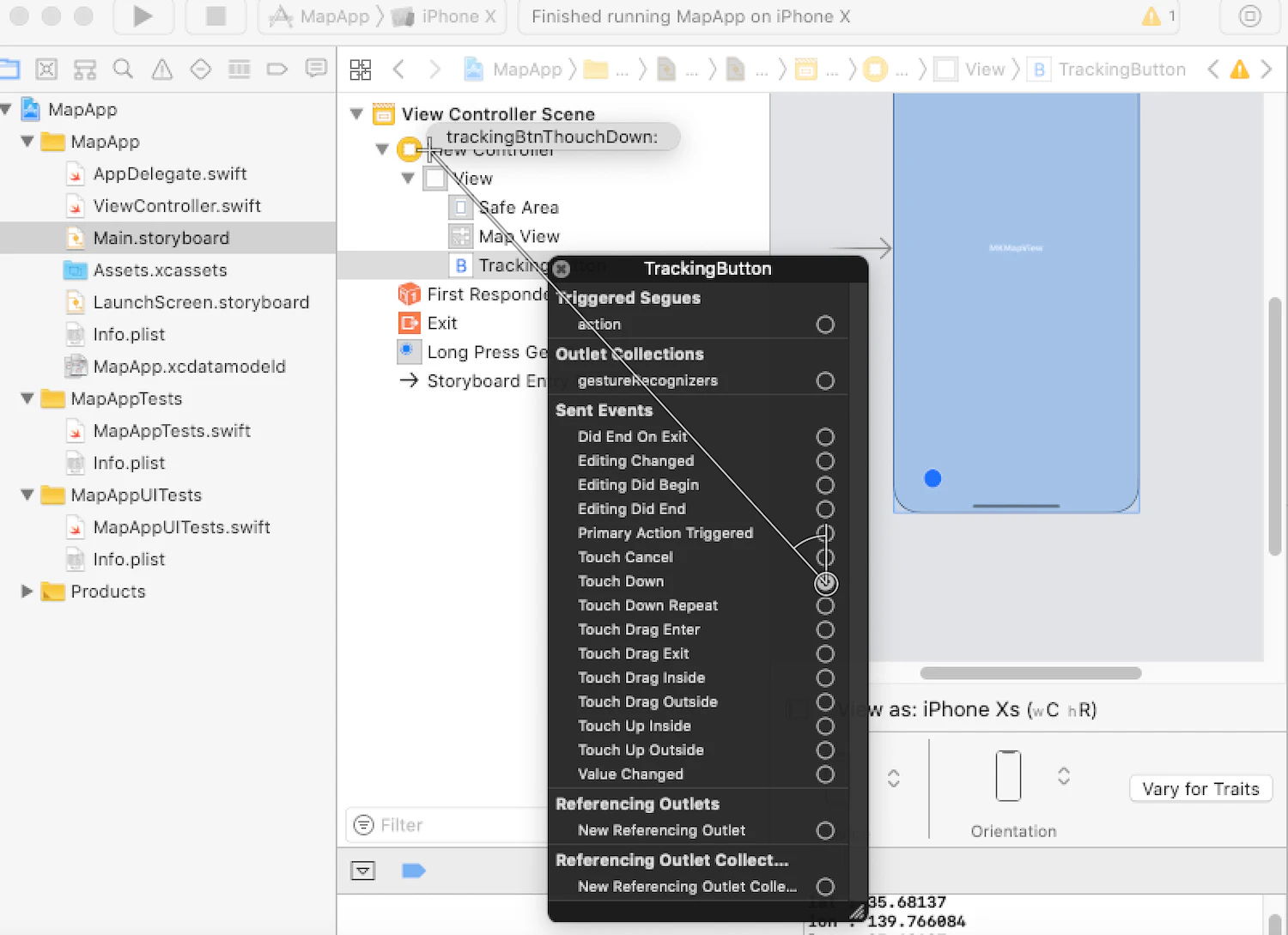
Task: Close the TrackingButton connections popup
Action: 562,269
